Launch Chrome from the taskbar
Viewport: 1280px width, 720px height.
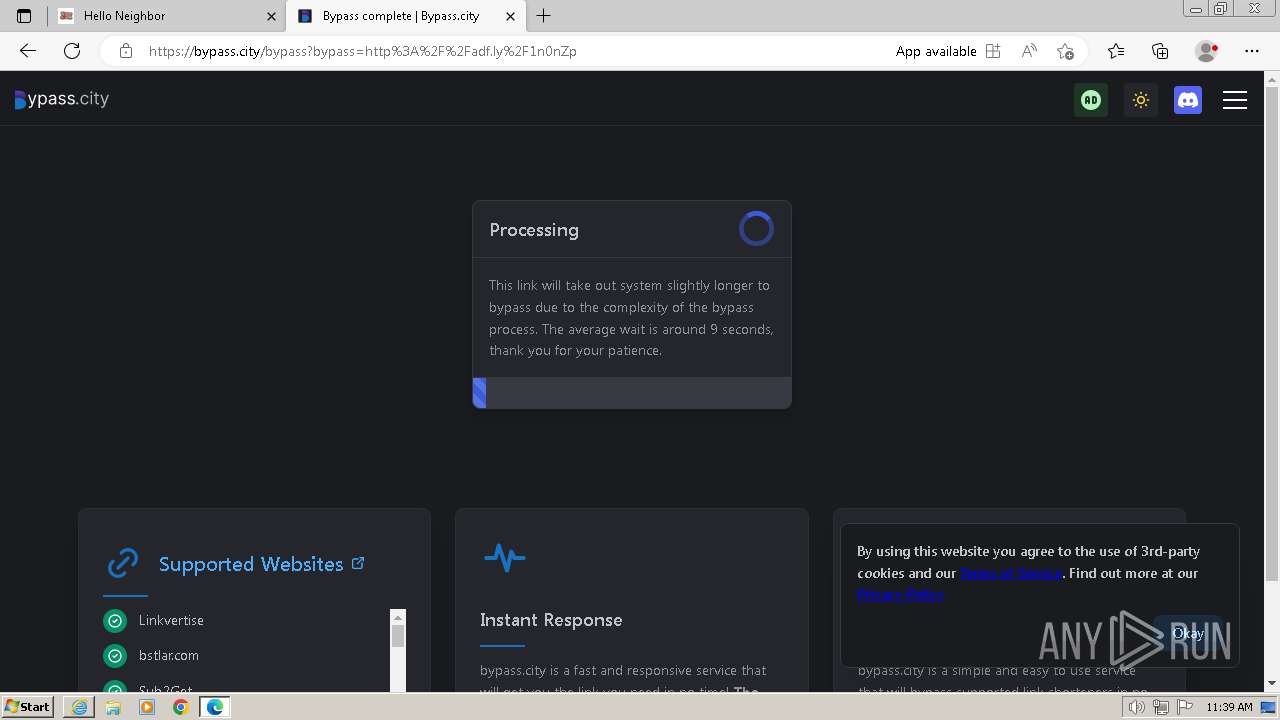click(180, 707)
